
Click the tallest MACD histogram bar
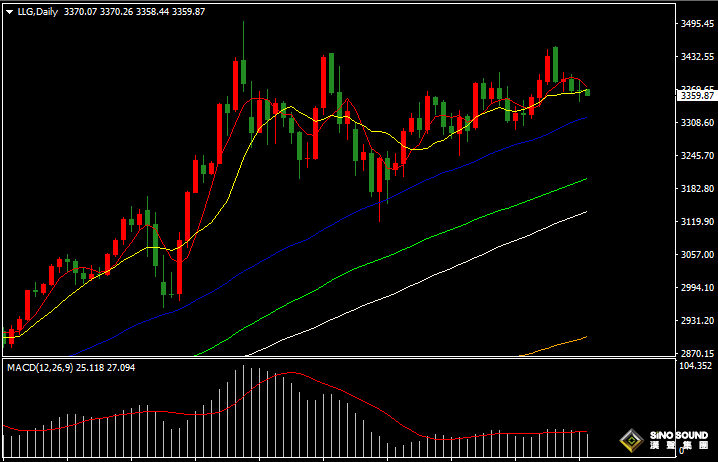pos(244,400)
